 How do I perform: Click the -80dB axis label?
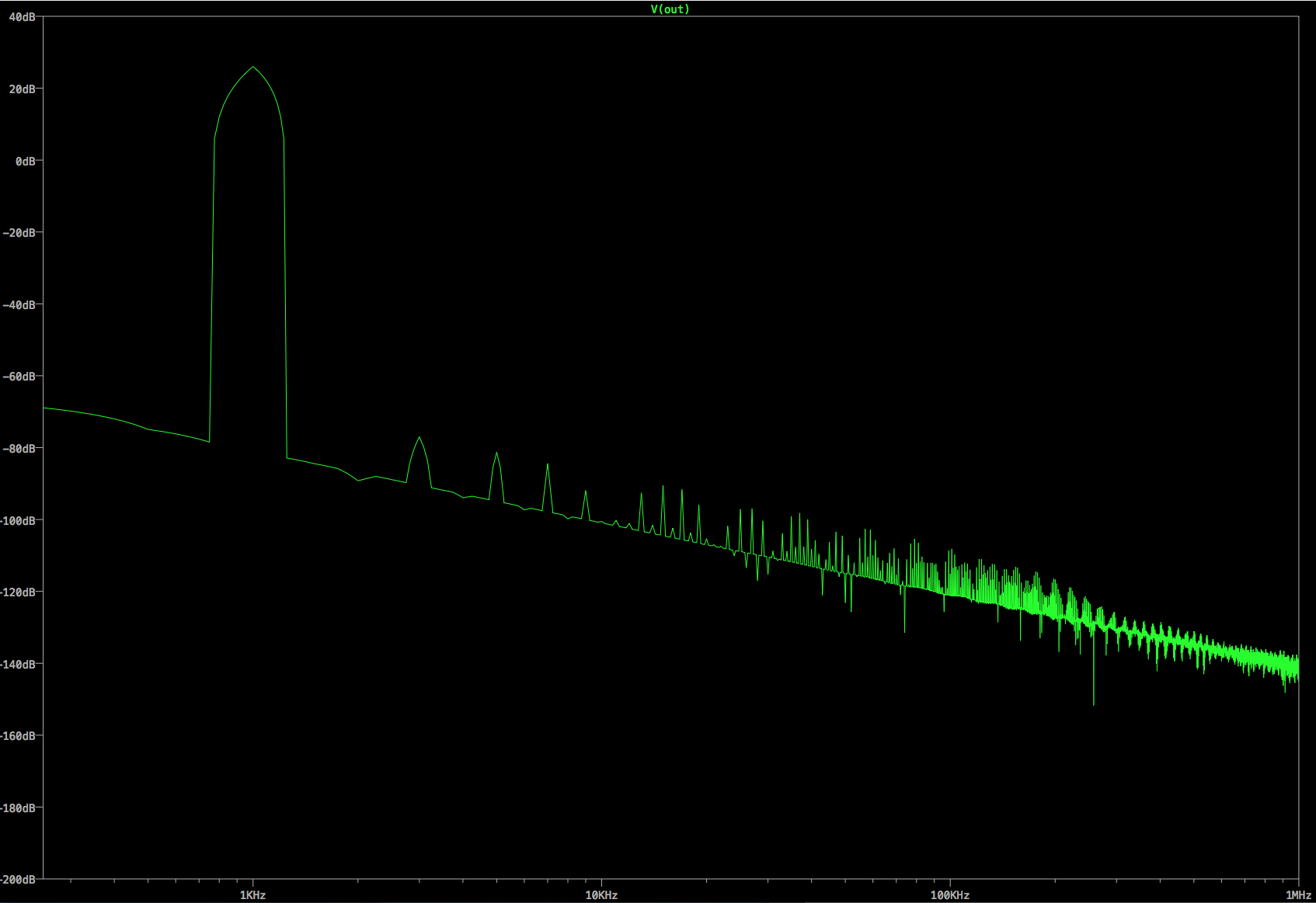point(19,449)
